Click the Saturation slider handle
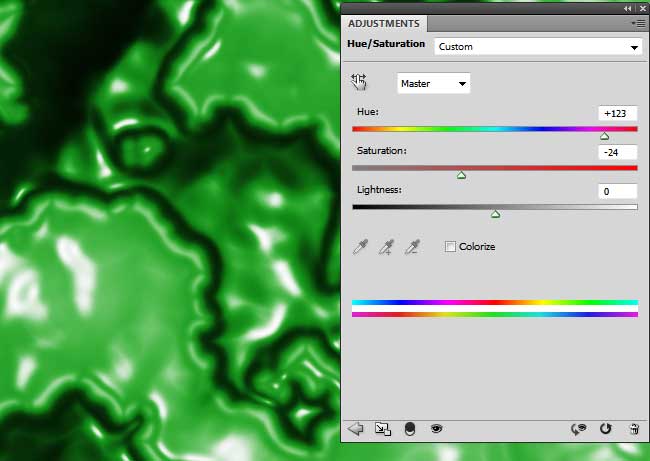Screen dimensions: 650x461 [x=461, y=175]
